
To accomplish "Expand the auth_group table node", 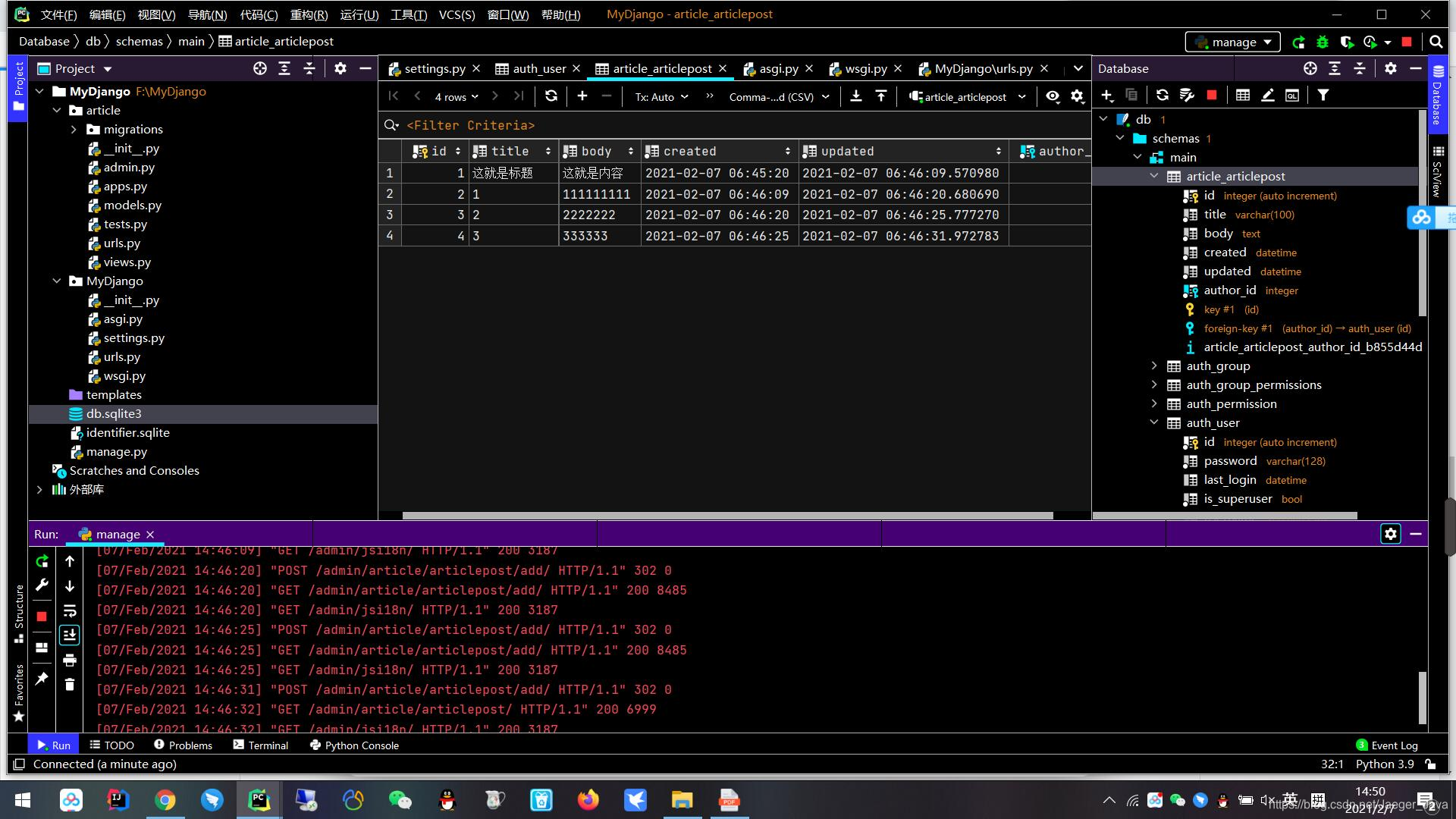I will pyautogui.click(x=1154, y=366).
